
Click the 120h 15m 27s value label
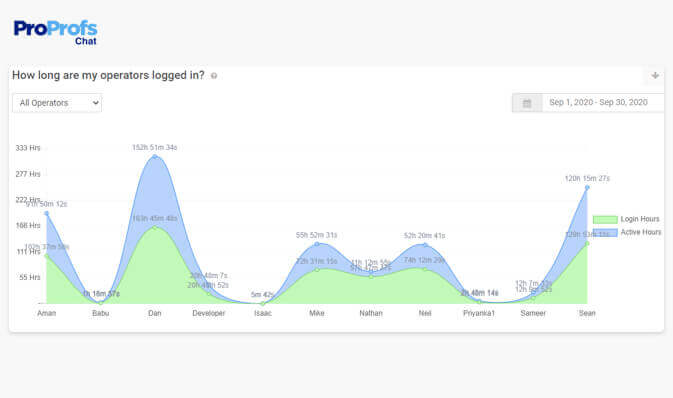587,179
